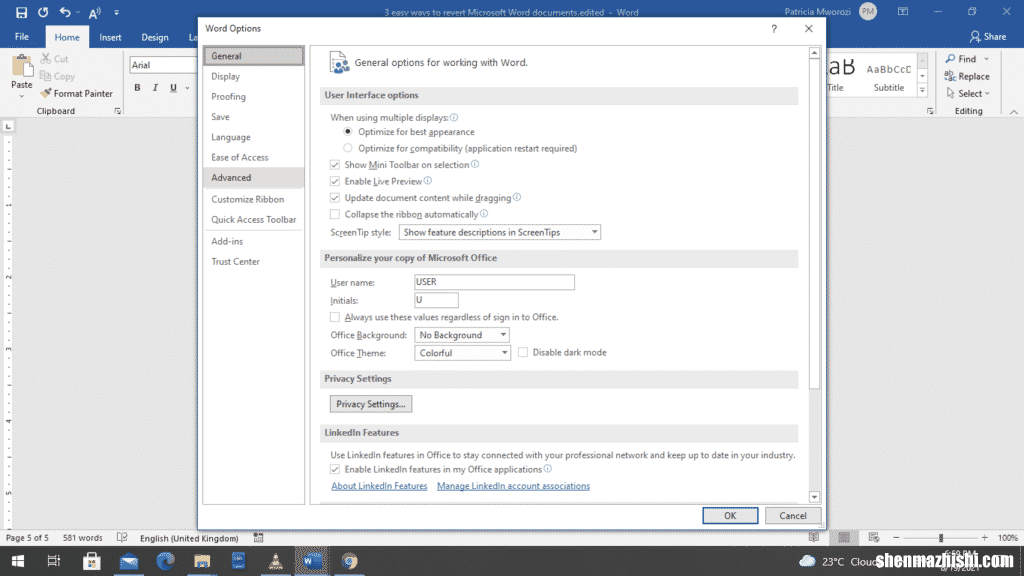Toggle Underline formatting button
1024x576 pixels.
click(173, 88)
